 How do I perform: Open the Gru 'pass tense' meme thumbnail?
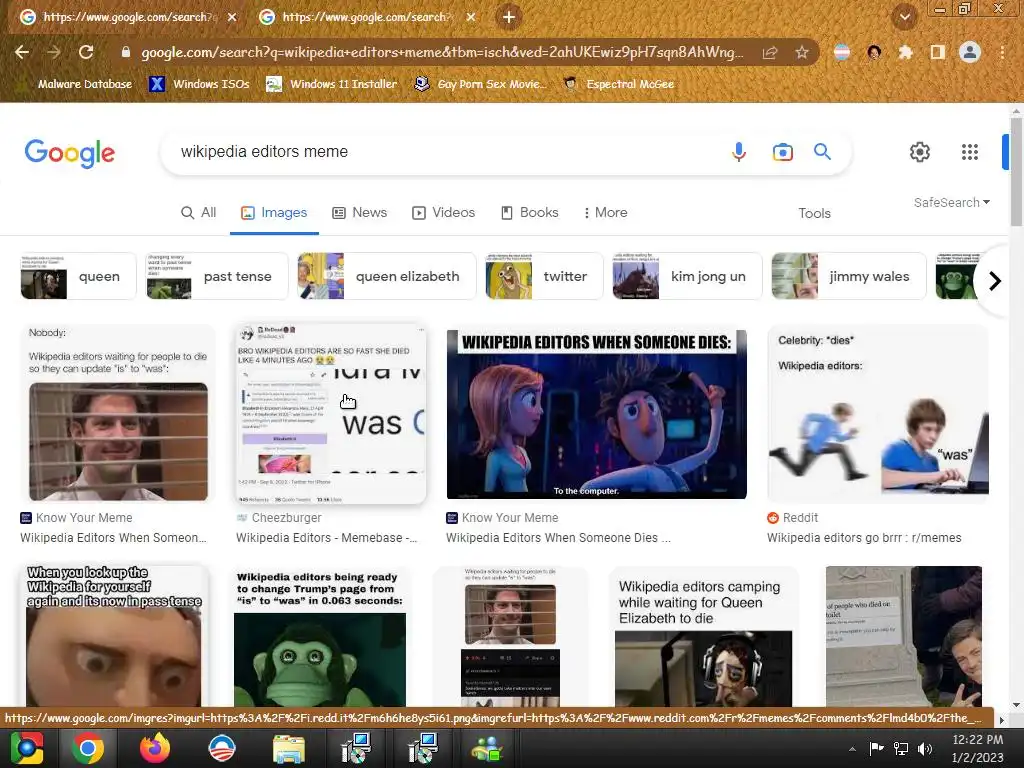point(114,636)
